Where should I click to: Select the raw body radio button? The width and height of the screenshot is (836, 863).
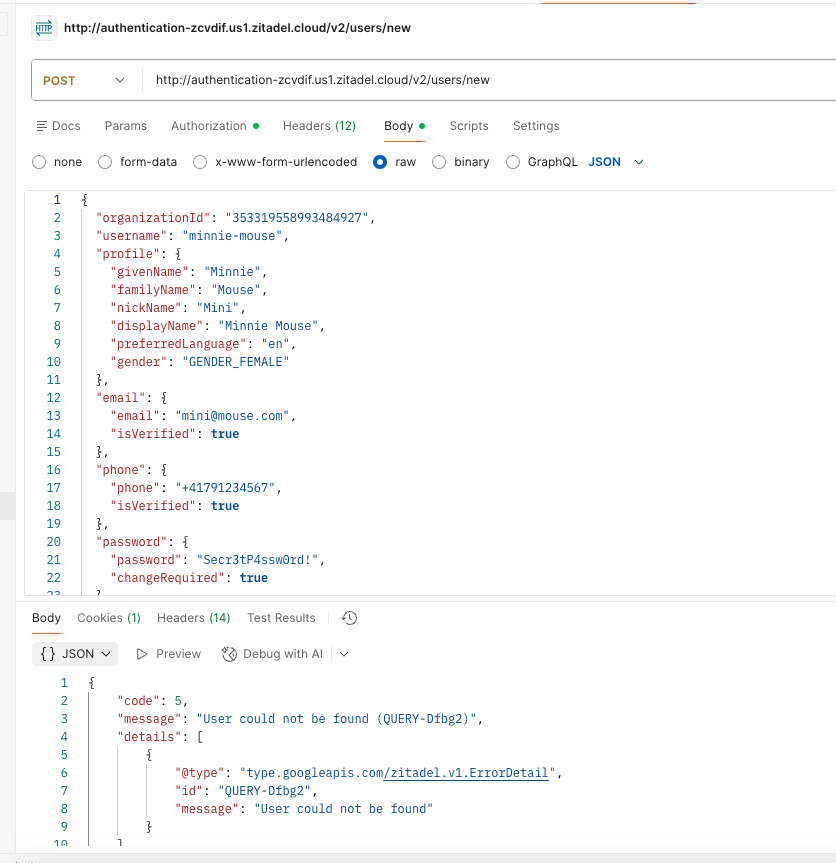point(380,161)
